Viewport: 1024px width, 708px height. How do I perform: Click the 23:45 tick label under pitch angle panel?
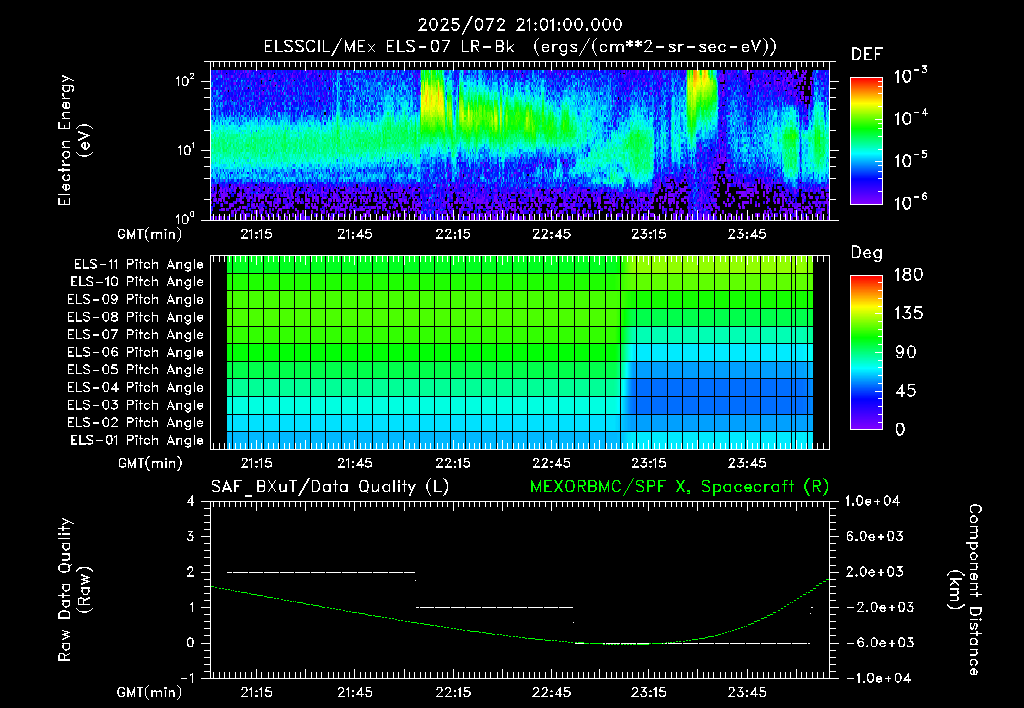(x=747, y=463)
